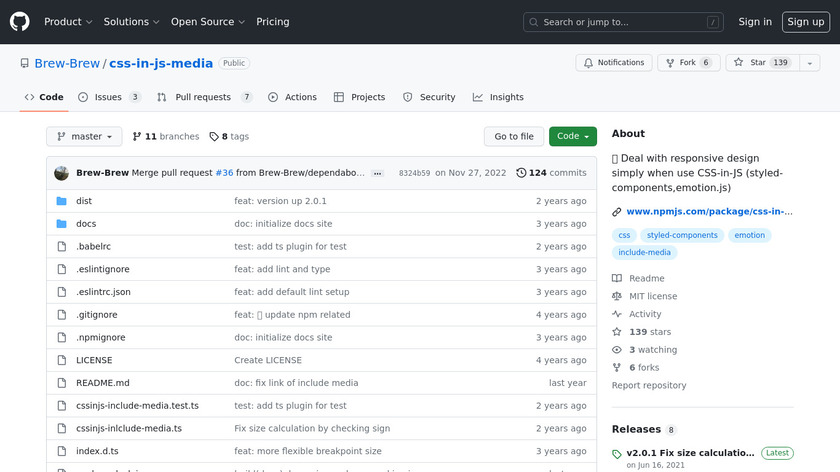840x472 pixels.
Task: Click the tags icon with 8 tags
Action: click(x=214, y=137)
